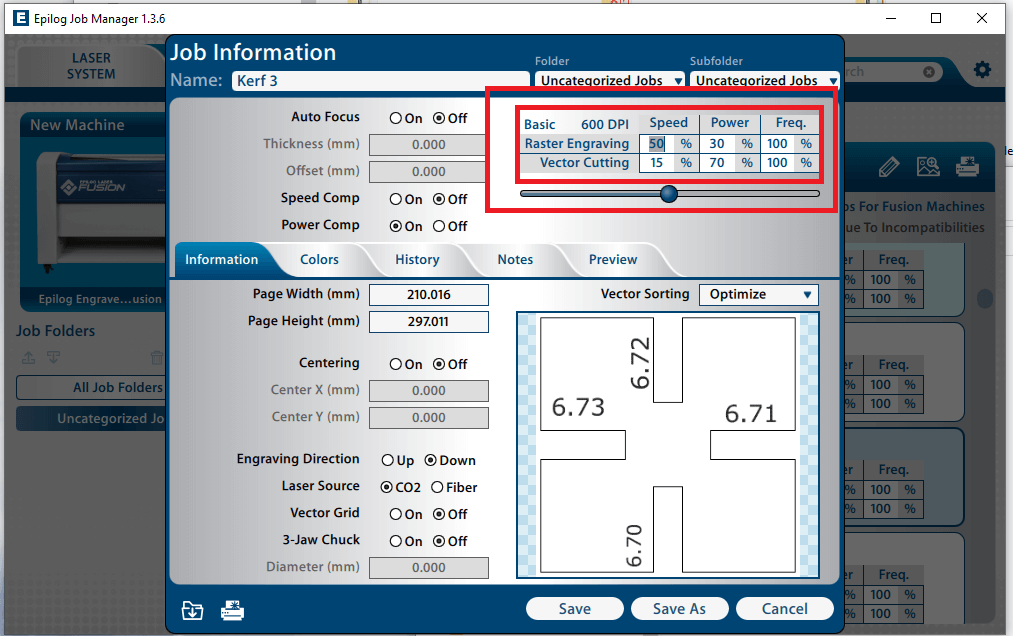This screenshot has width=1013, height=636.
Task: Click the speed/power slider handle
Action: pyautogui.click(x=669, y=193)
